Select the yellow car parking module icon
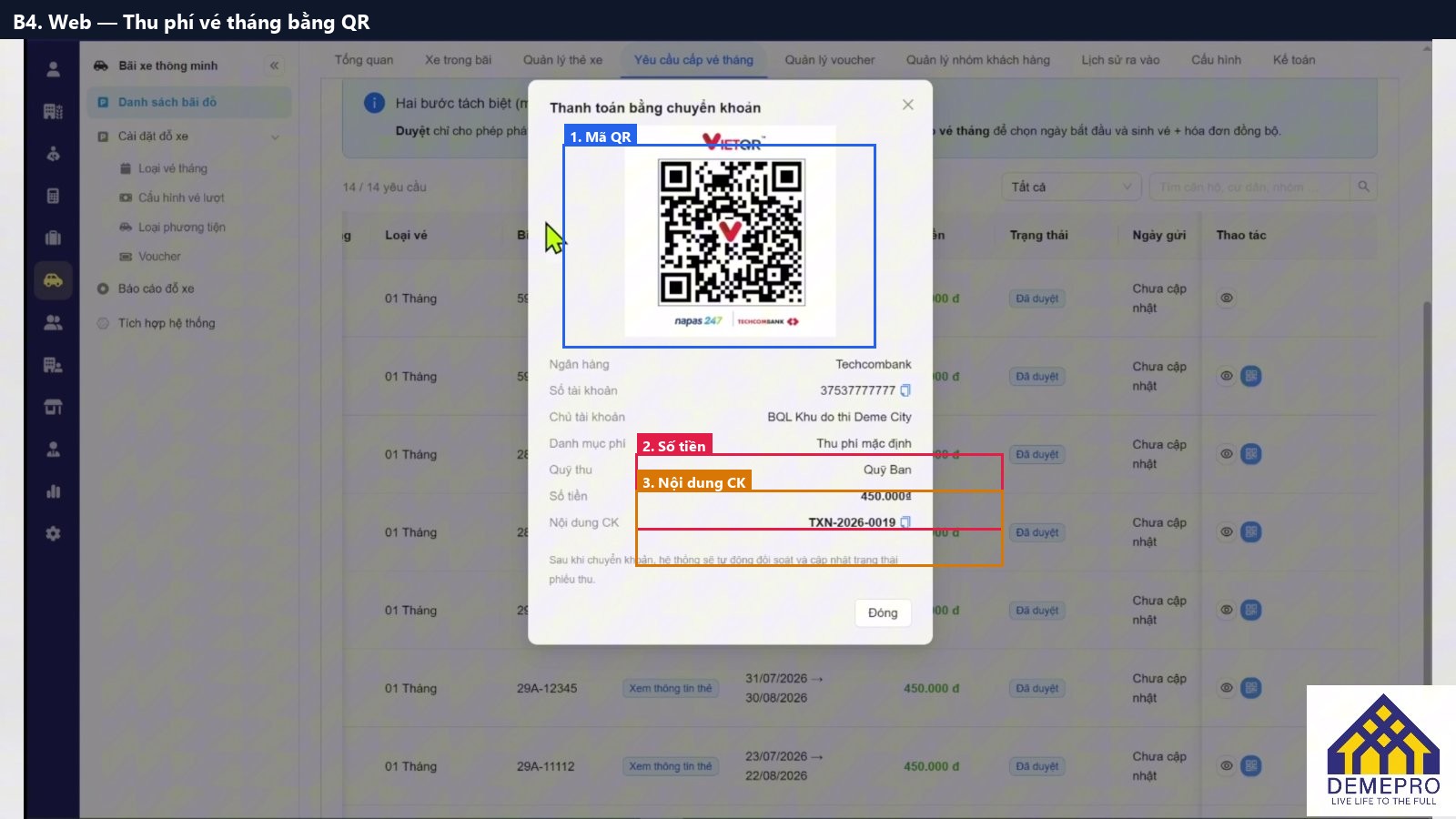Viewport: 1456px width, 819px height. point(54,280)
